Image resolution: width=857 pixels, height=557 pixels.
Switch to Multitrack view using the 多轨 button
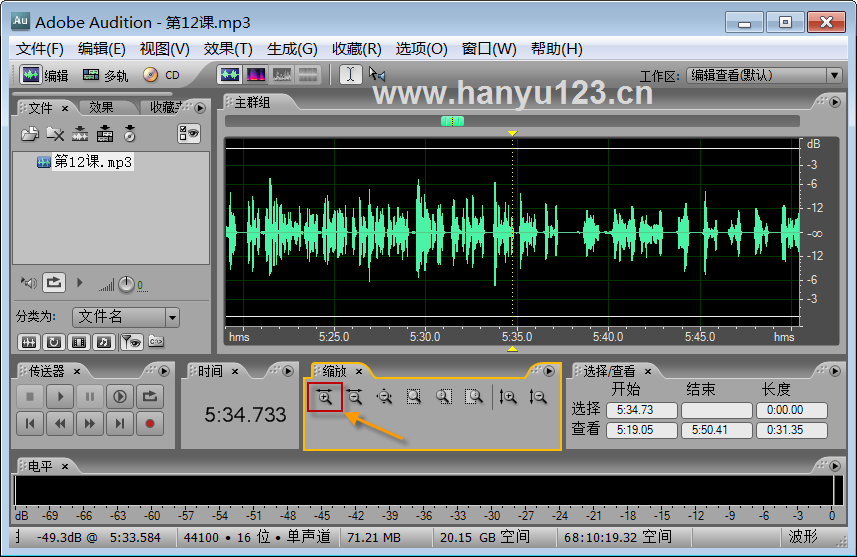coord(105,75)
